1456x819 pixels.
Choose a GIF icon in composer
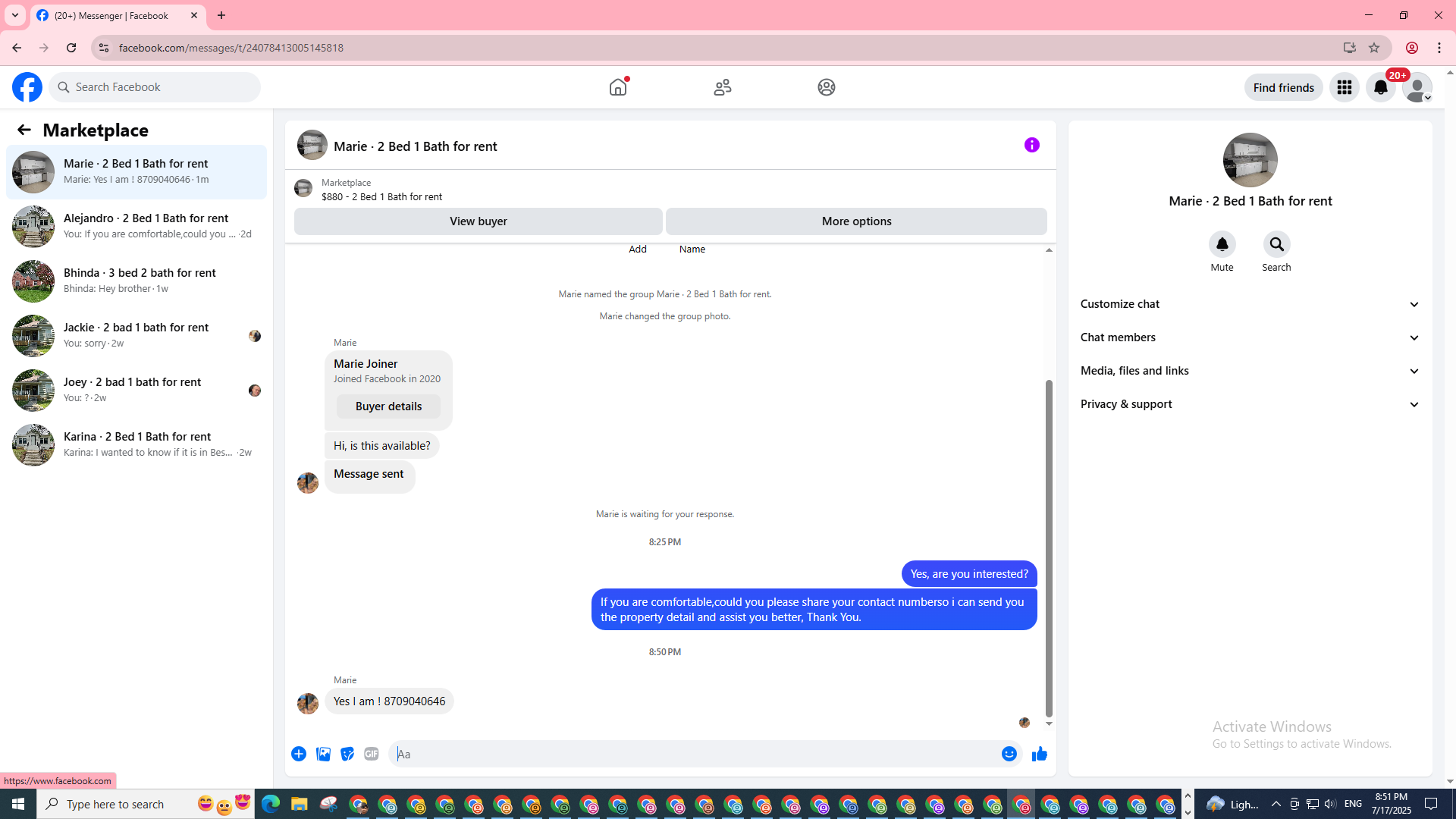(x=372, y=754)
